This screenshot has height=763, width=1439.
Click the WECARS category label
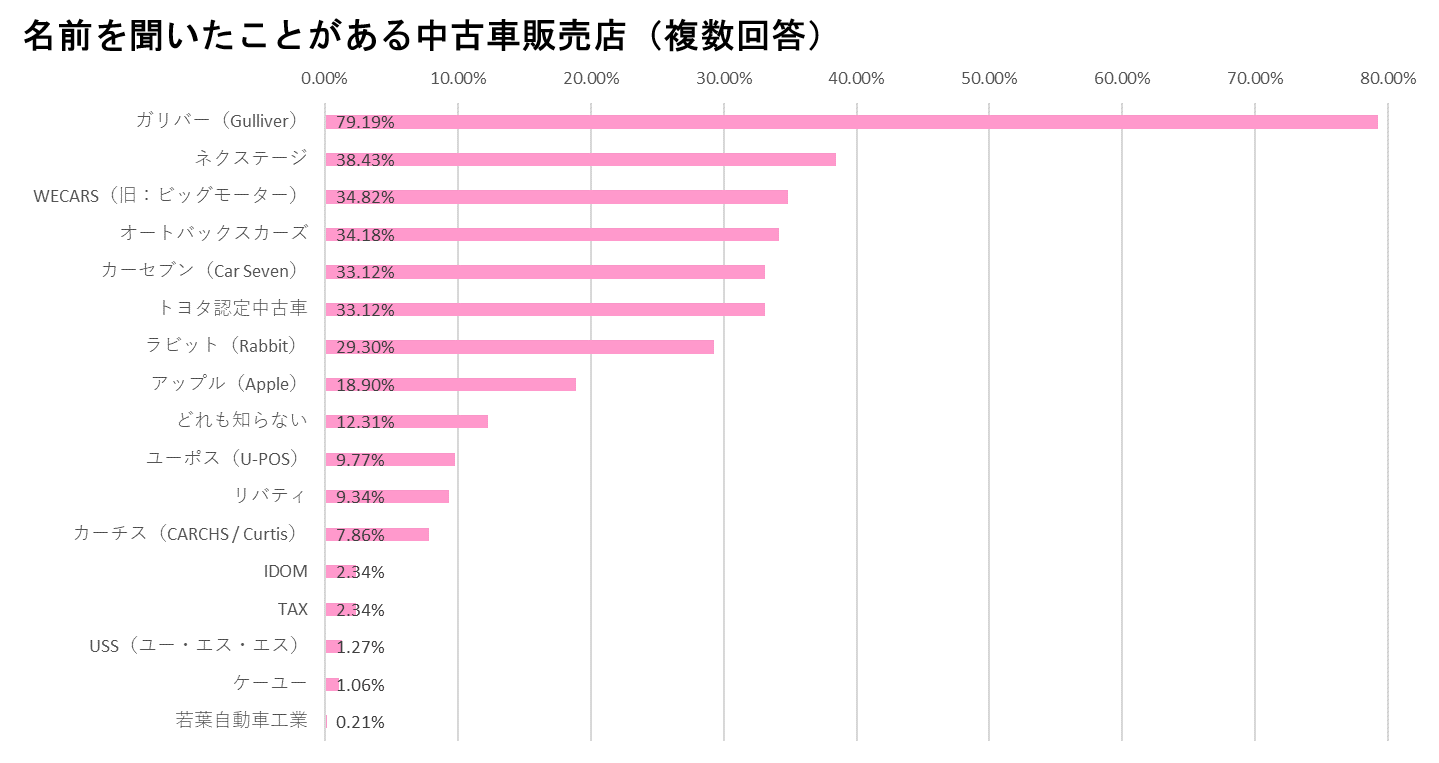click(x=166, y=196)
